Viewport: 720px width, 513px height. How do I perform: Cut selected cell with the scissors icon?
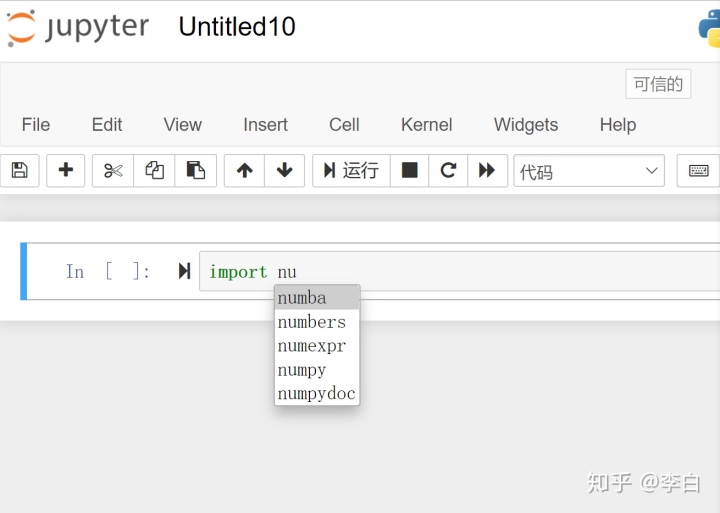113,170
